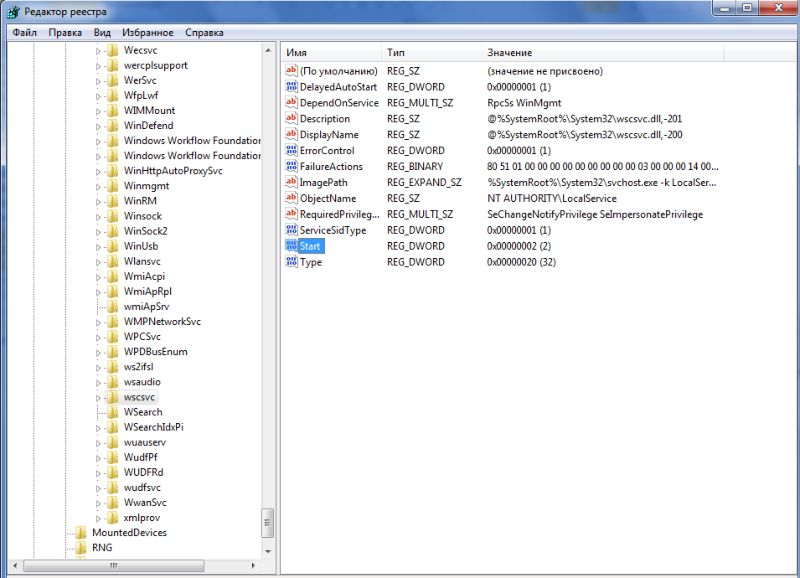Click the ImagePath string value icon
This screenshot has width=800, height=578.
coord(291,182)
